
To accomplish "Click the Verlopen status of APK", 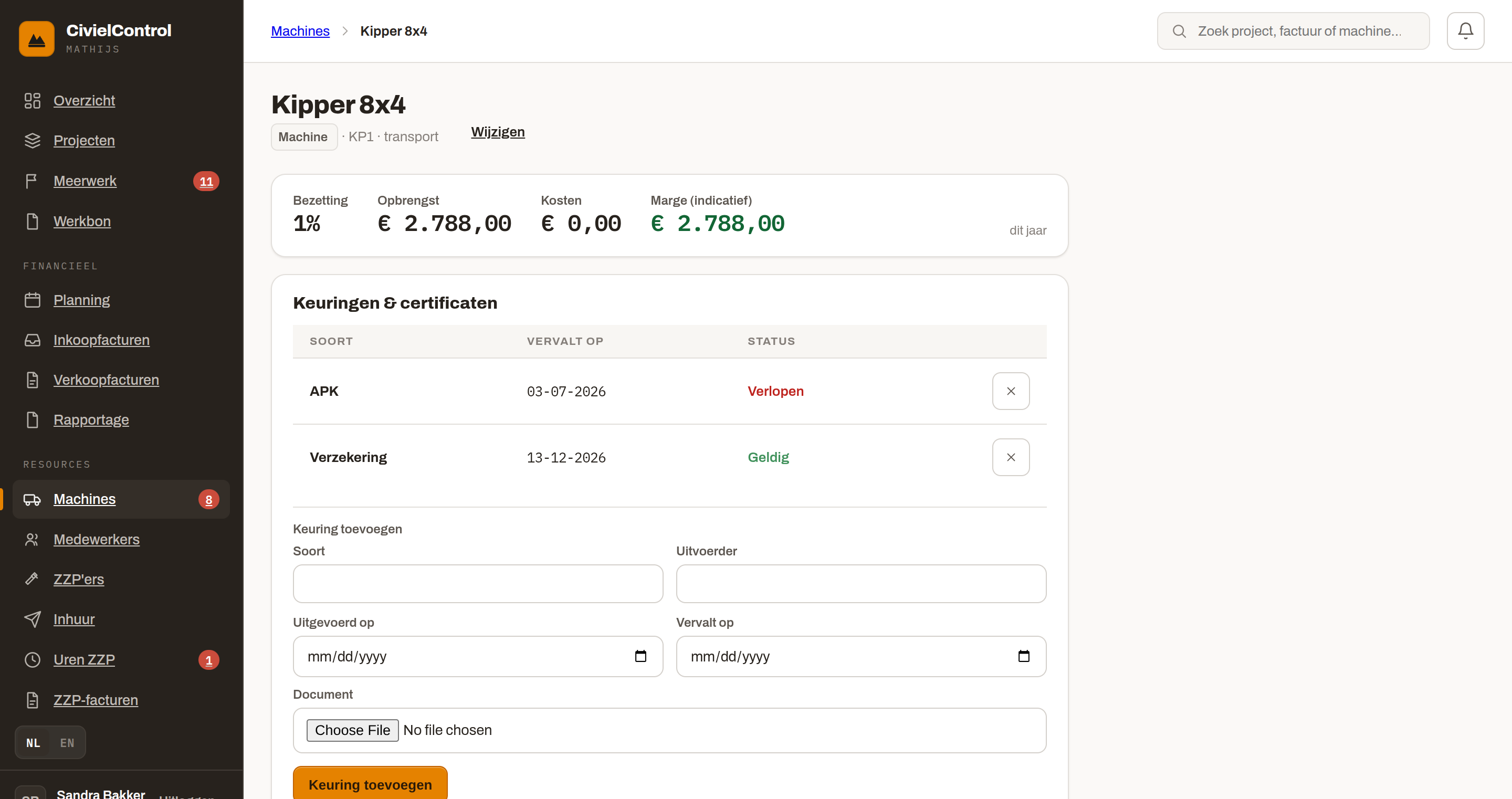I will (775, 391).
